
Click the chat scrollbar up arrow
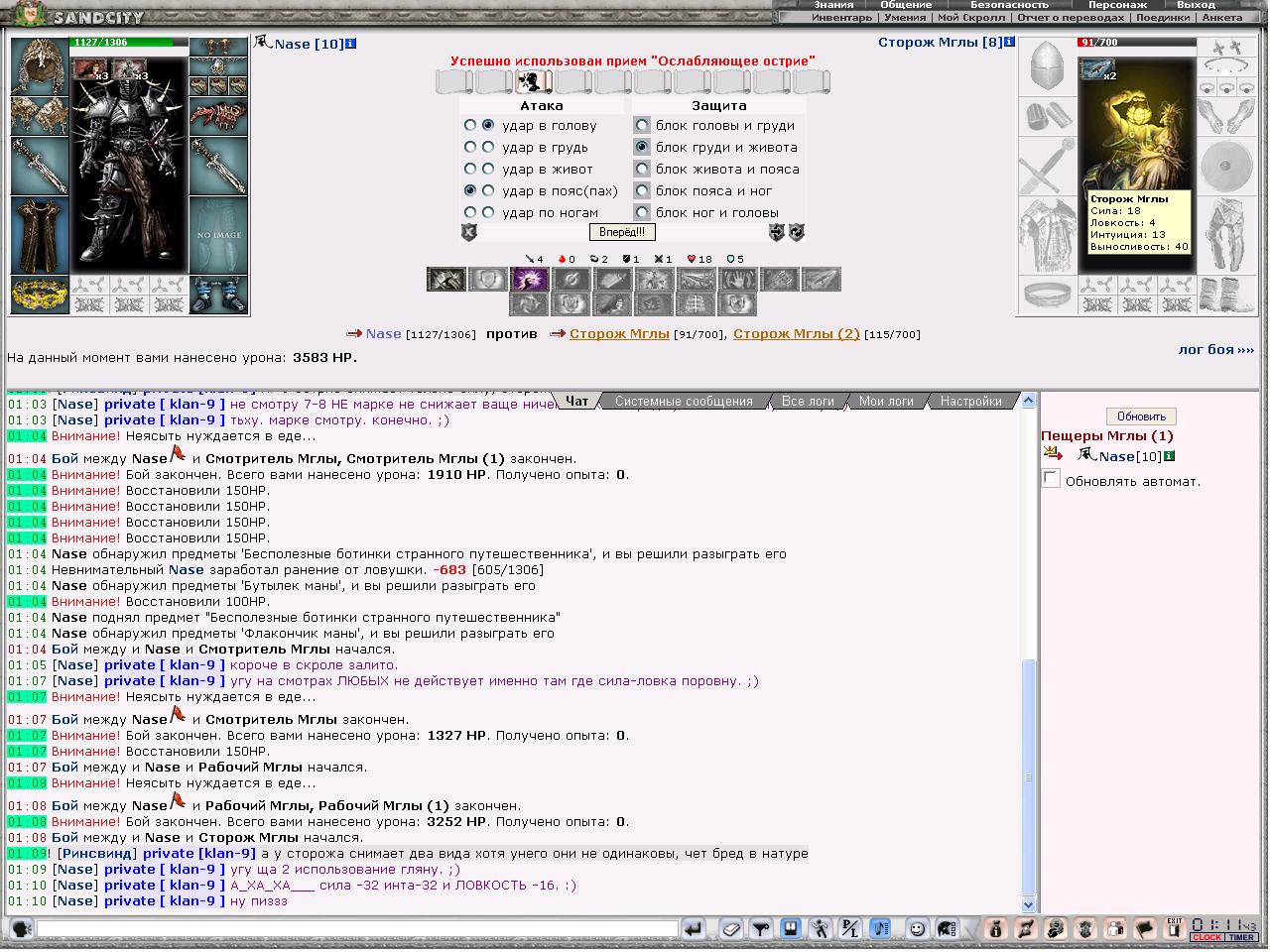click(x=1029, y=401)
